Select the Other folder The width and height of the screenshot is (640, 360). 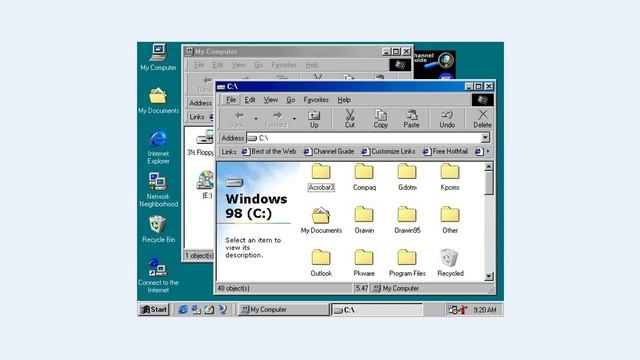[x=450, y=220]
